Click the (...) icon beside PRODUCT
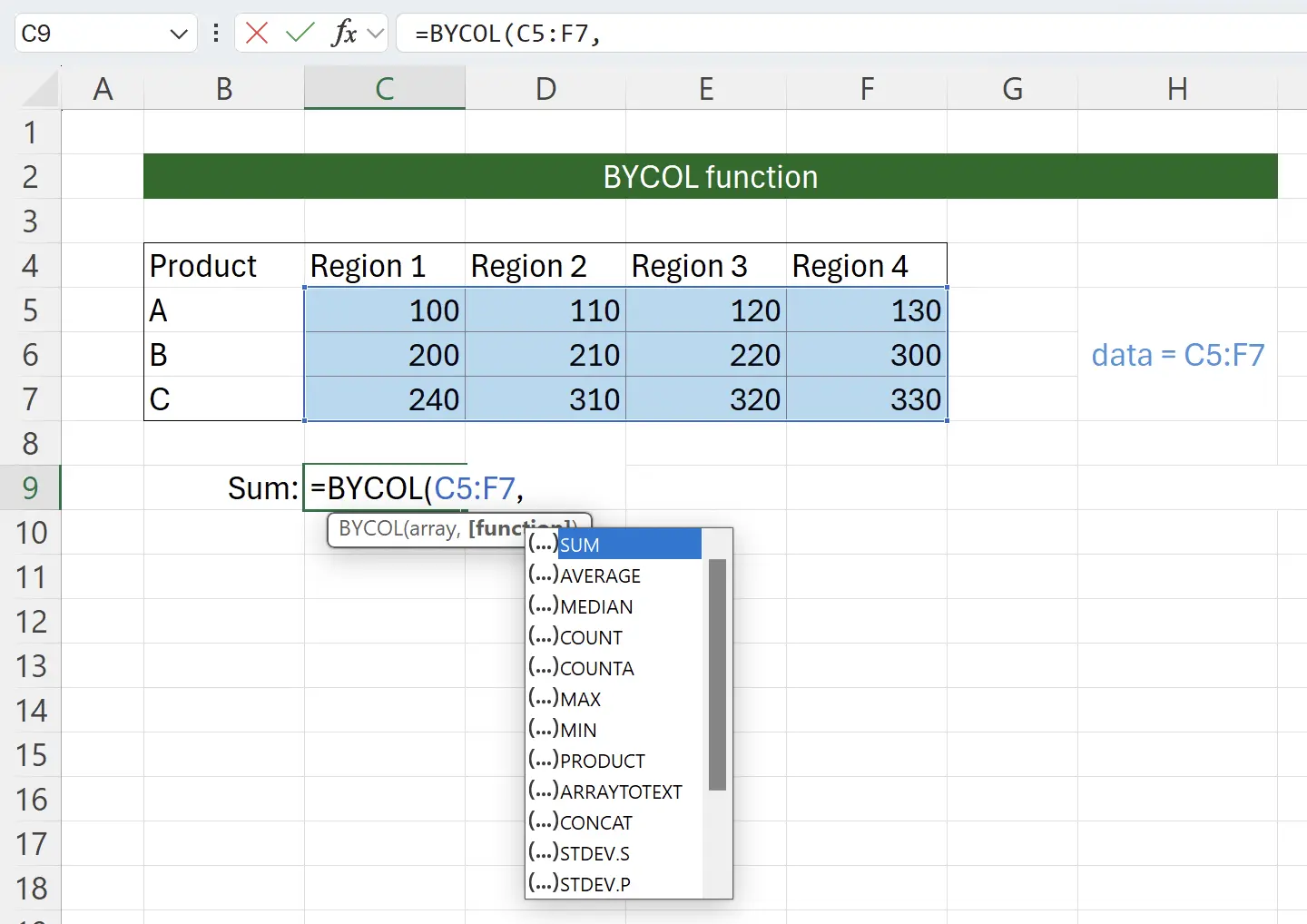Screen dimensions: 1307x924 point(543,760)
